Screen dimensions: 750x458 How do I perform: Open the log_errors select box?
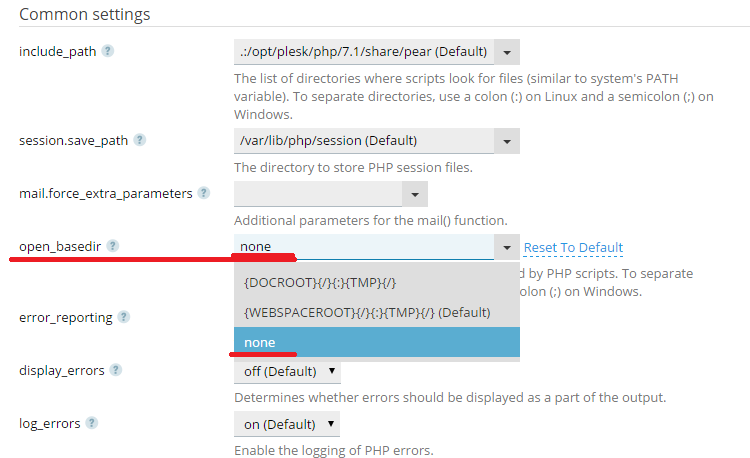tap(287, 425)
